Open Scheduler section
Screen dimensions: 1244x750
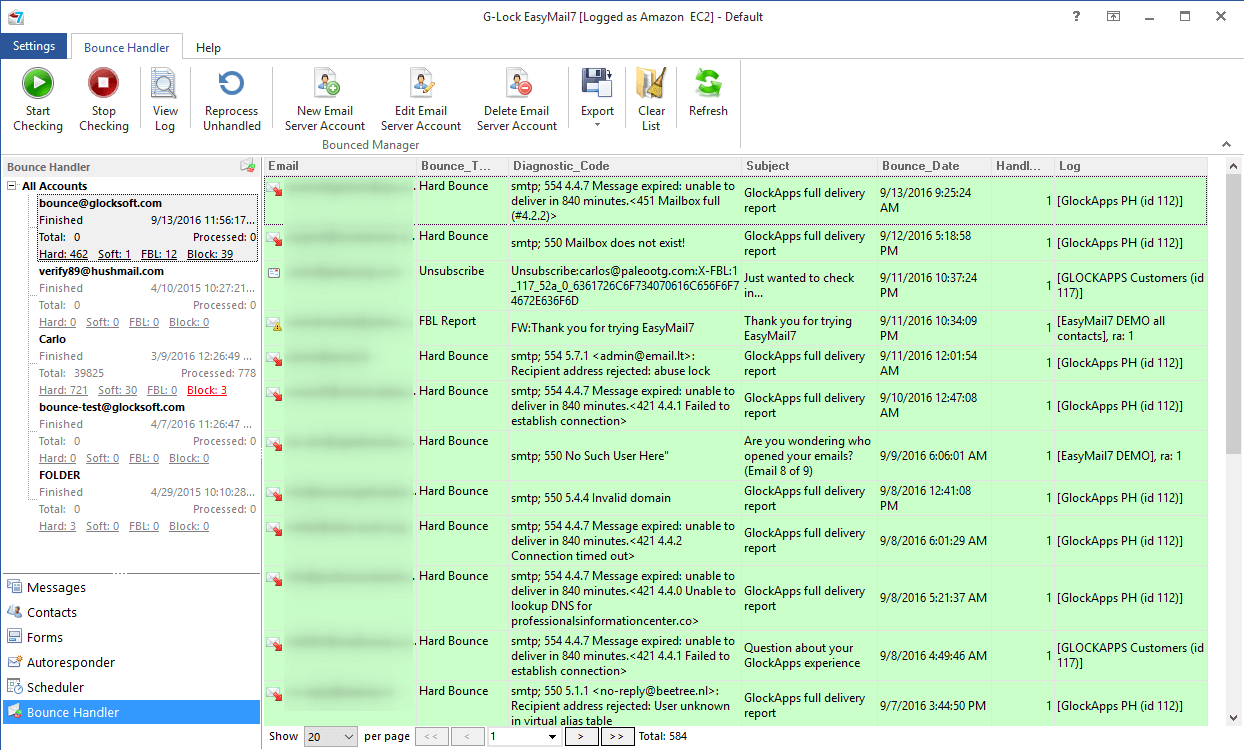(130, 687)
